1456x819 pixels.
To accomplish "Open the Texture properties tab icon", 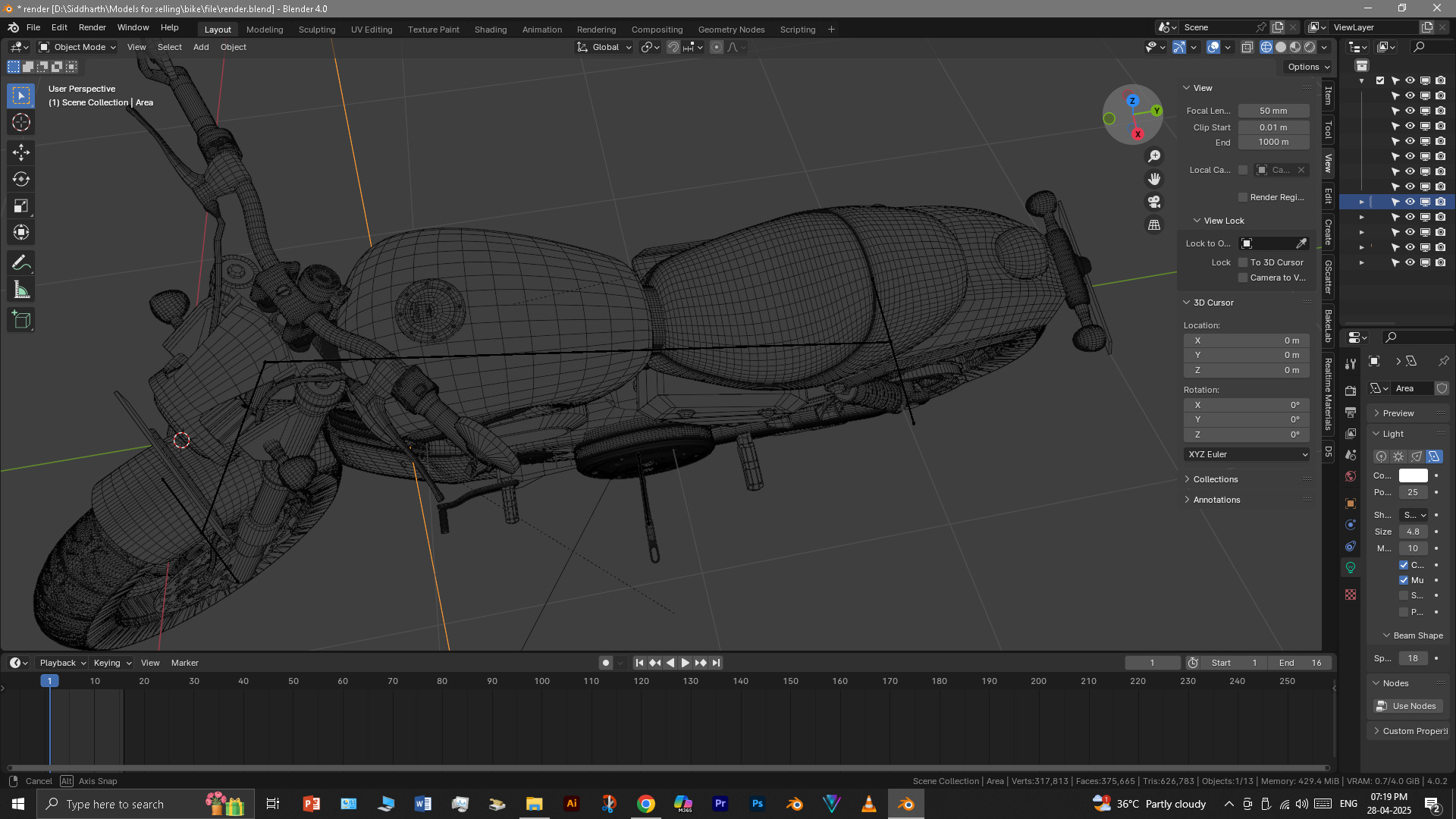I will (1351, 595).
